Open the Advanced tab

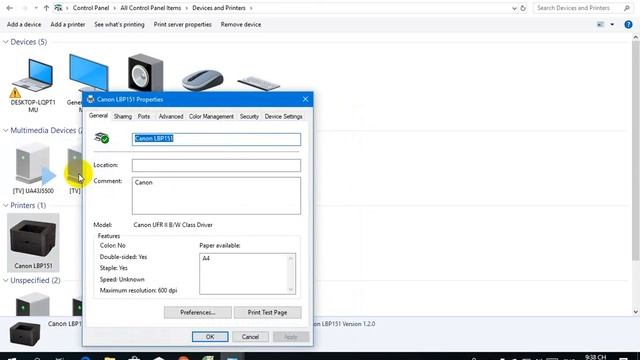pos(171,116)
